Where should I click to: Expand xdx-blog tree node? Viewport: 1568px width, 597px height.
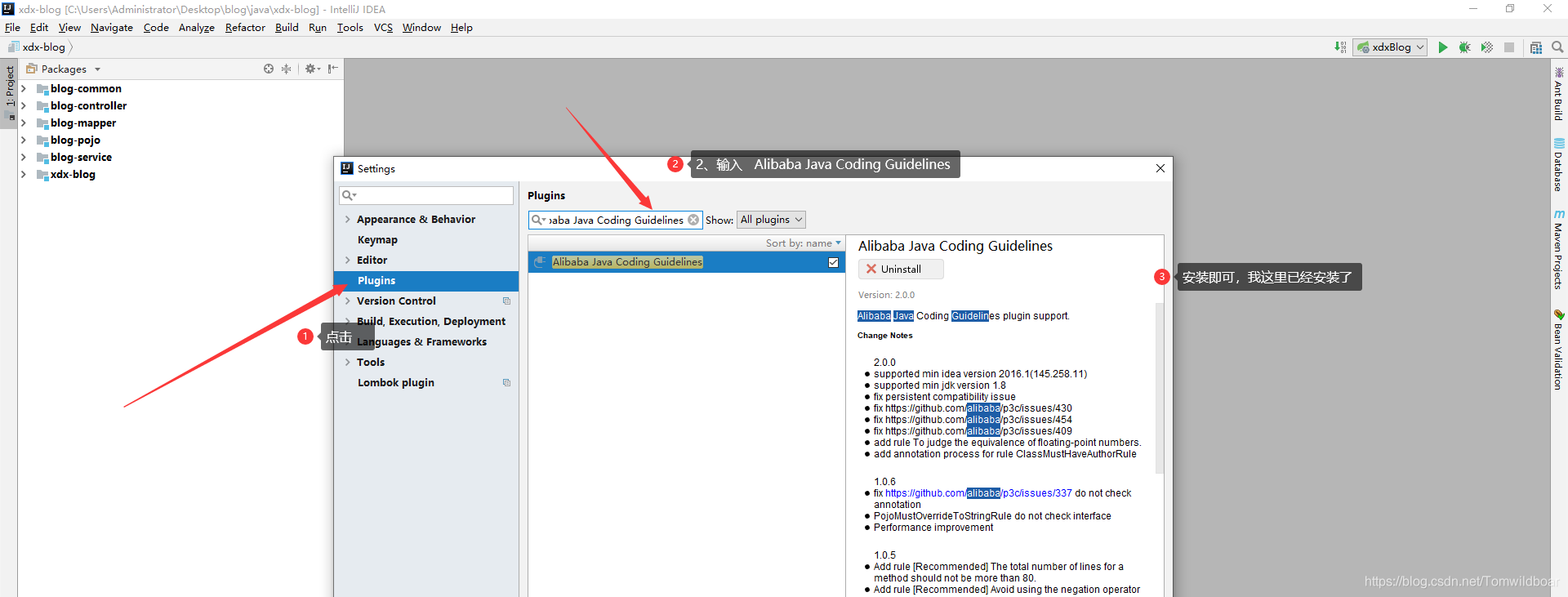tap(24, 175)
